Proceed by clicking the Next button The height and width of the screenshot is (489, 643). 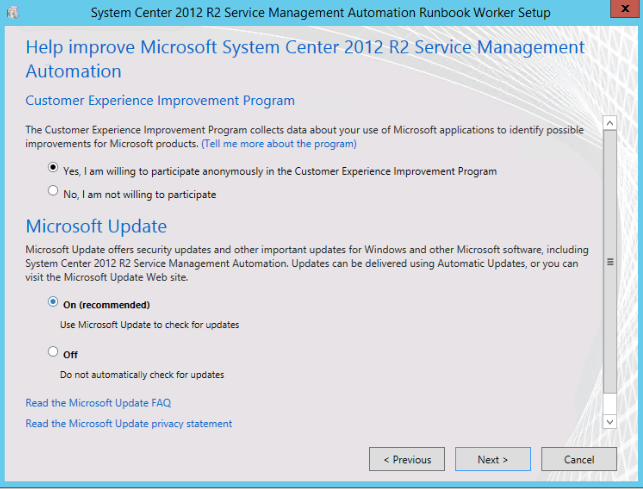[492, 460]
